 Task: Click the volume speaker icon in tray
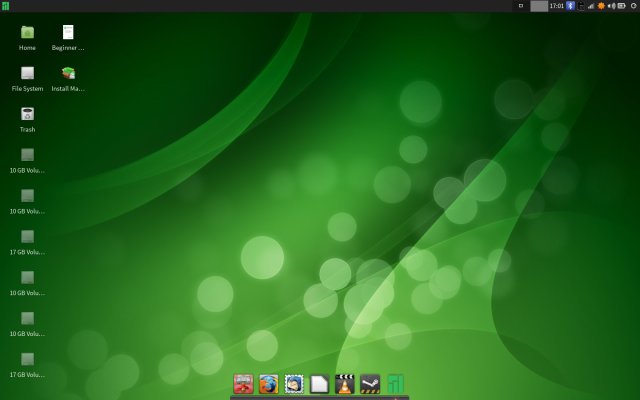point(611,6)
